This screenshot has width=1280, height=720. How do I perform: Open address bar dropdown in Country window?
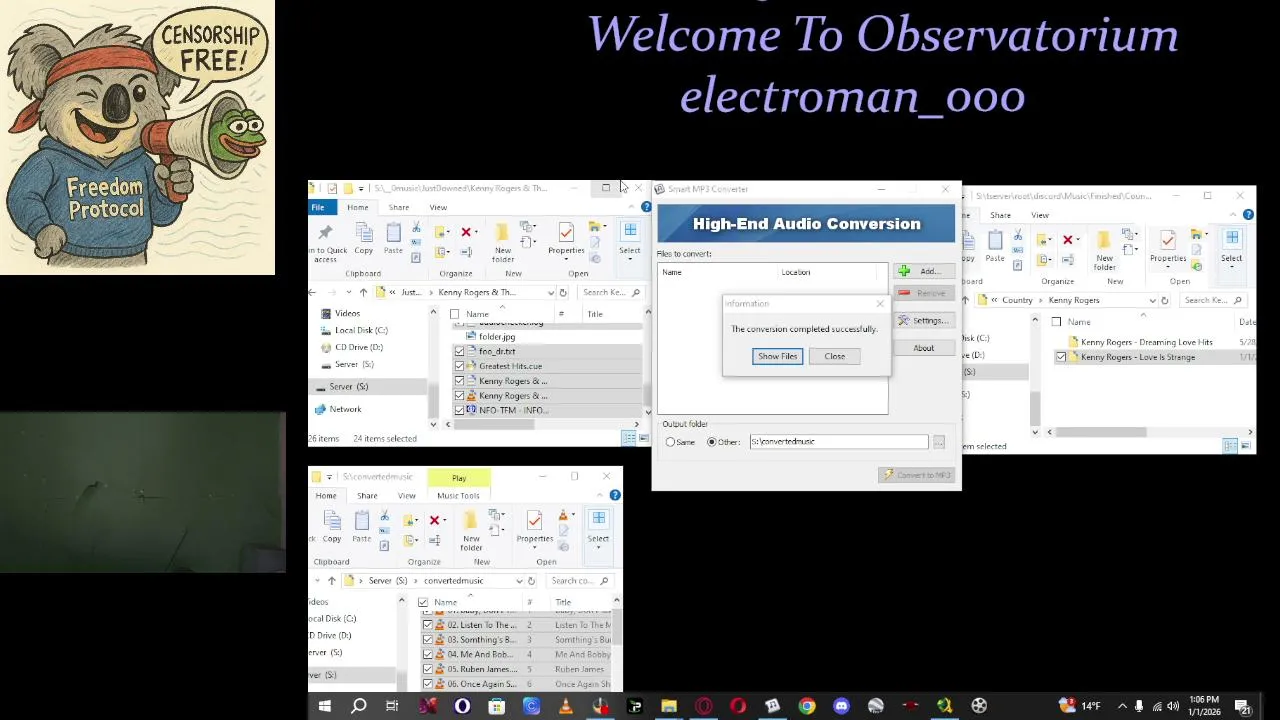click(x=1152, y=301)
